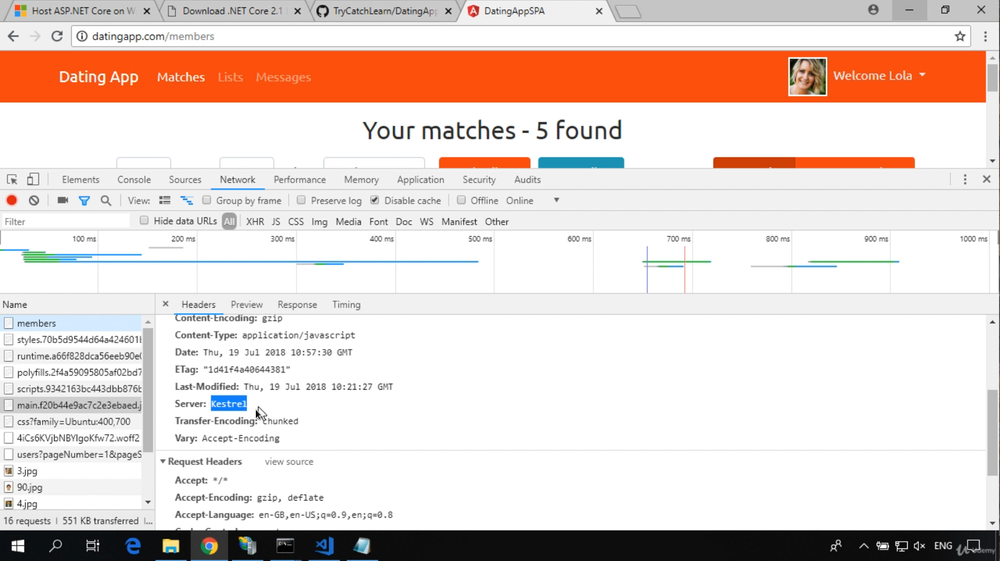This screenshot has width=1000, height=561.
Task: Activate the inspect element picker icon
Action: click(x=12, y=180)
